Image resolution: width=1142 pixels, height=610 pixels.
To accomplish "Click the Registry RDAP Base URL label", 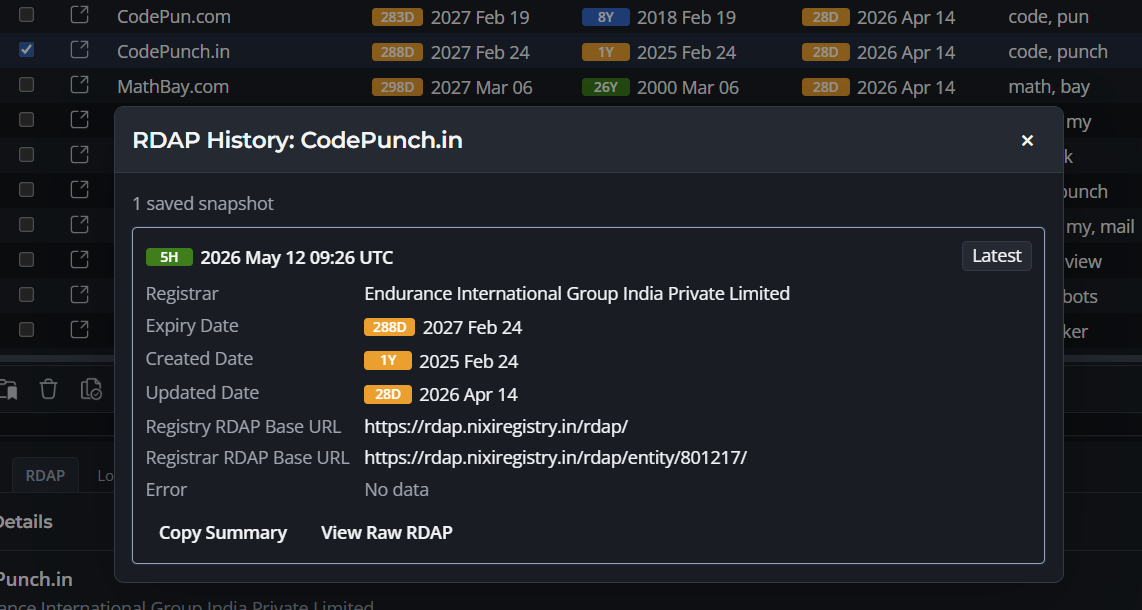I will [x=243, y=427].
